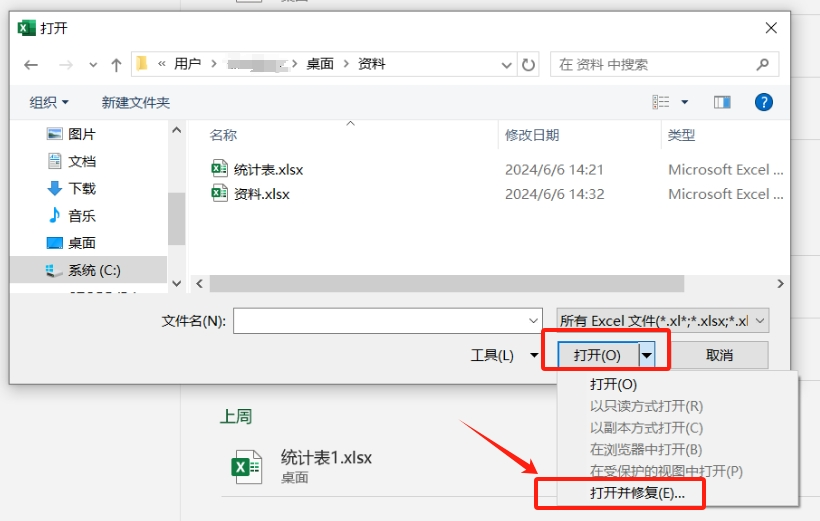The height and width of the screenshot is (521, 820).
Task: Expand the 文件名 dropdown arrow
Action: click(x=533, y=321)
